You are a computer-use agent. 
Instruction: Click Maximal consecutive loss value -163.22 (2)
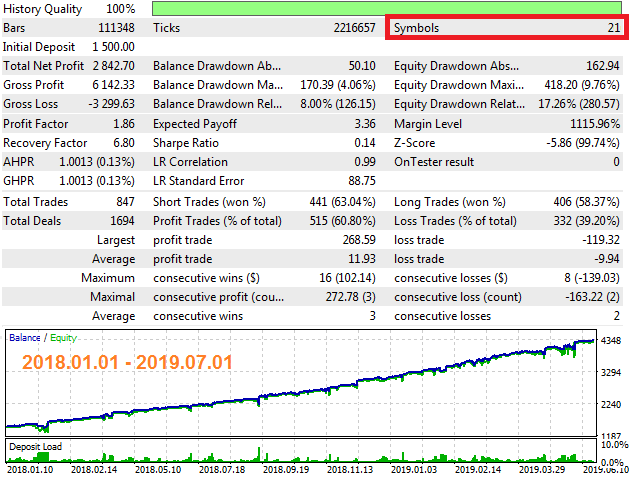click(x=592, y=297)
